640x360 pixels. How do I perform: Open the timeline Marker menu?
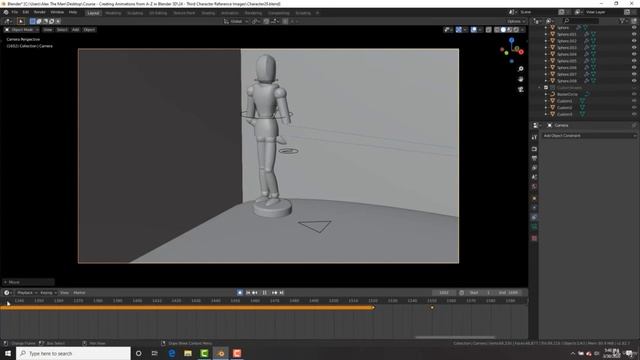pyautogui.click(x=79, y=293)
